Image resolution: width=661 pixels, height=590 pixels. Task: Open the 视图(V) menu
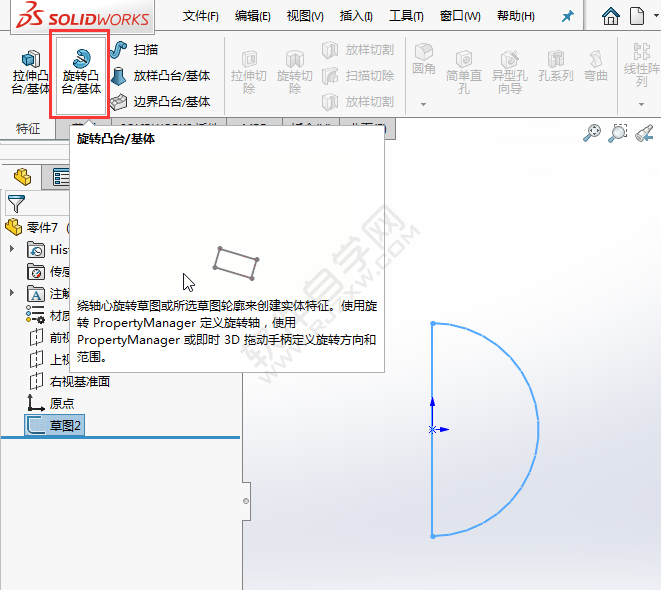(305, 16)
